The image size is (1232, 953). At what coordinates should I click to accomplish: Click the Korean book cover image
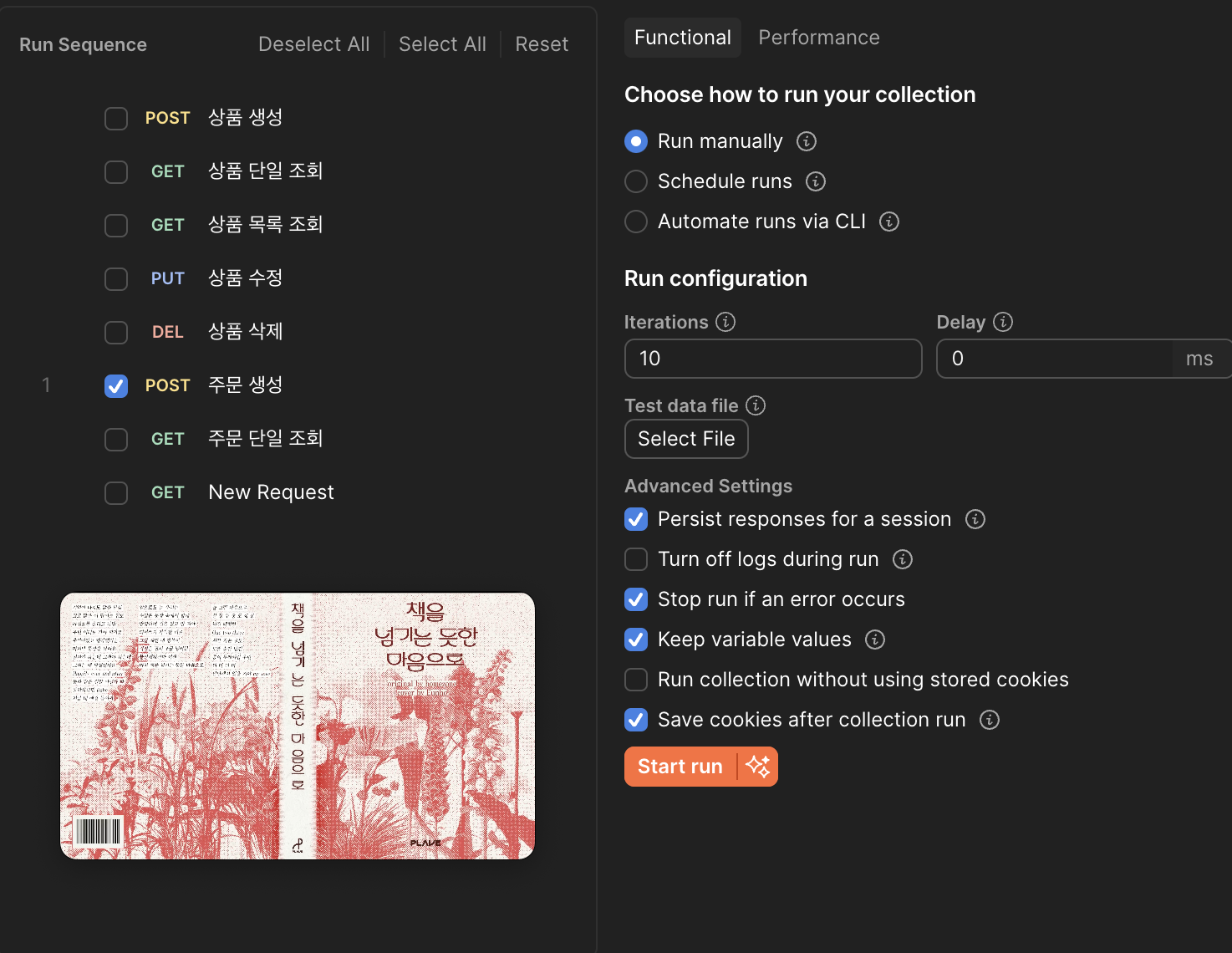coord(298,726)
